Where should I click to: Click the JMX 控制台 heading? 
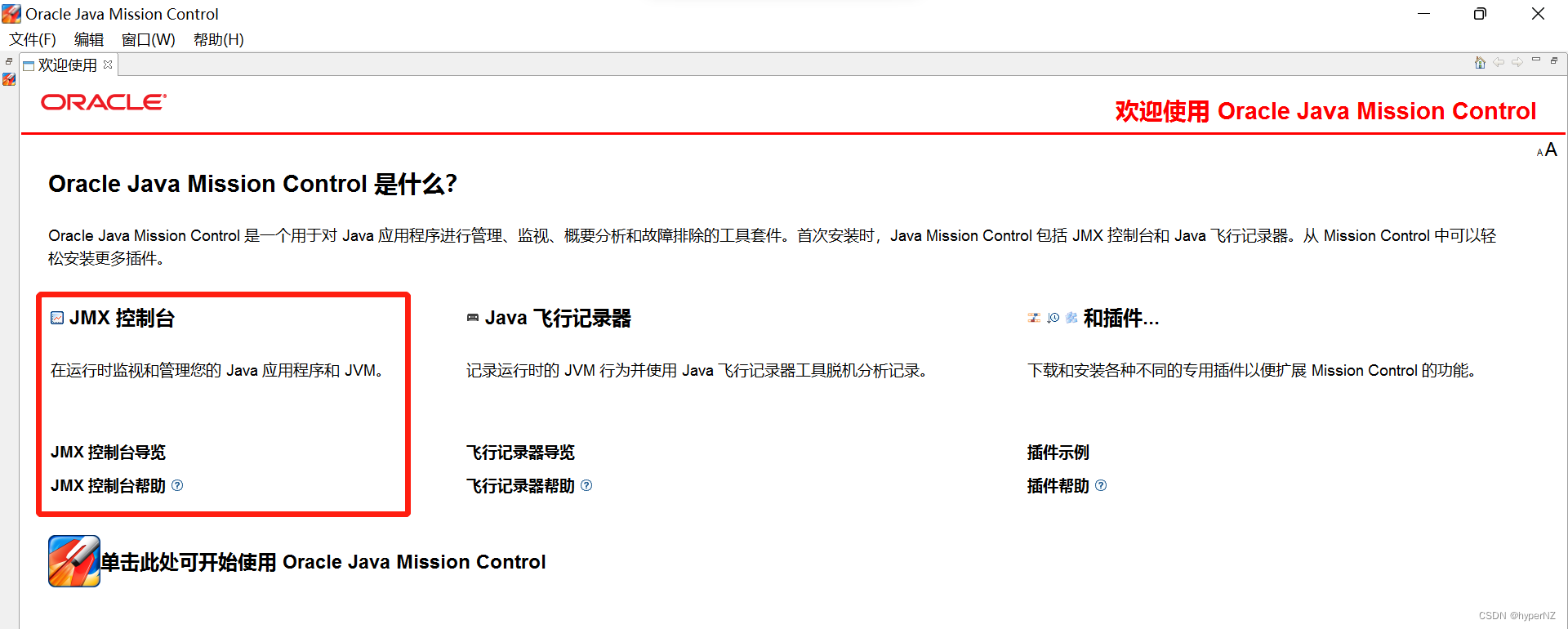point(122,318)
